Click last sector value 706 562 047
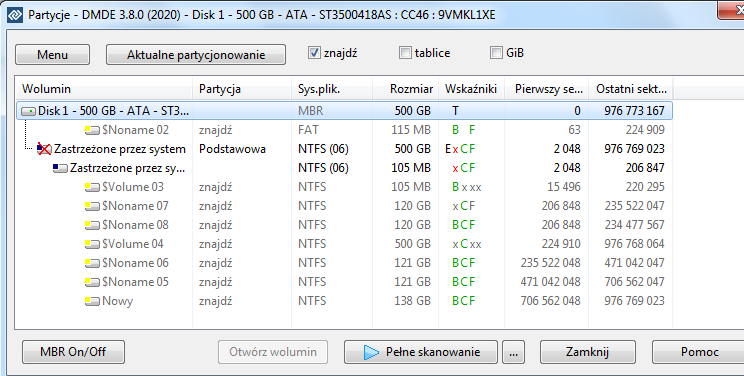Viewport: 744px width, 376px height. click(634, 282)
